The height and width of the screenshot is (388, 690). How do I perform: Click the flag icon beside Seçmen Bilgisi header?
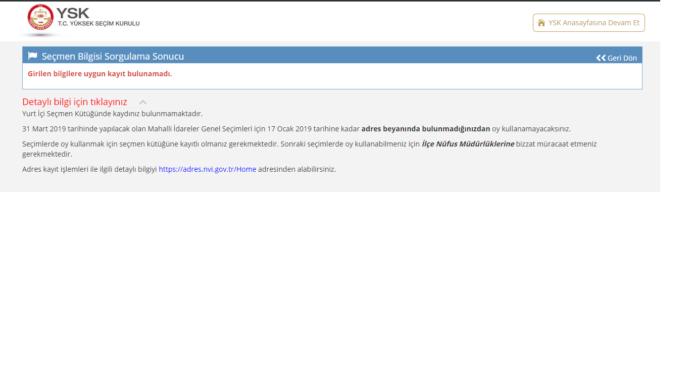tap(32, 56)
